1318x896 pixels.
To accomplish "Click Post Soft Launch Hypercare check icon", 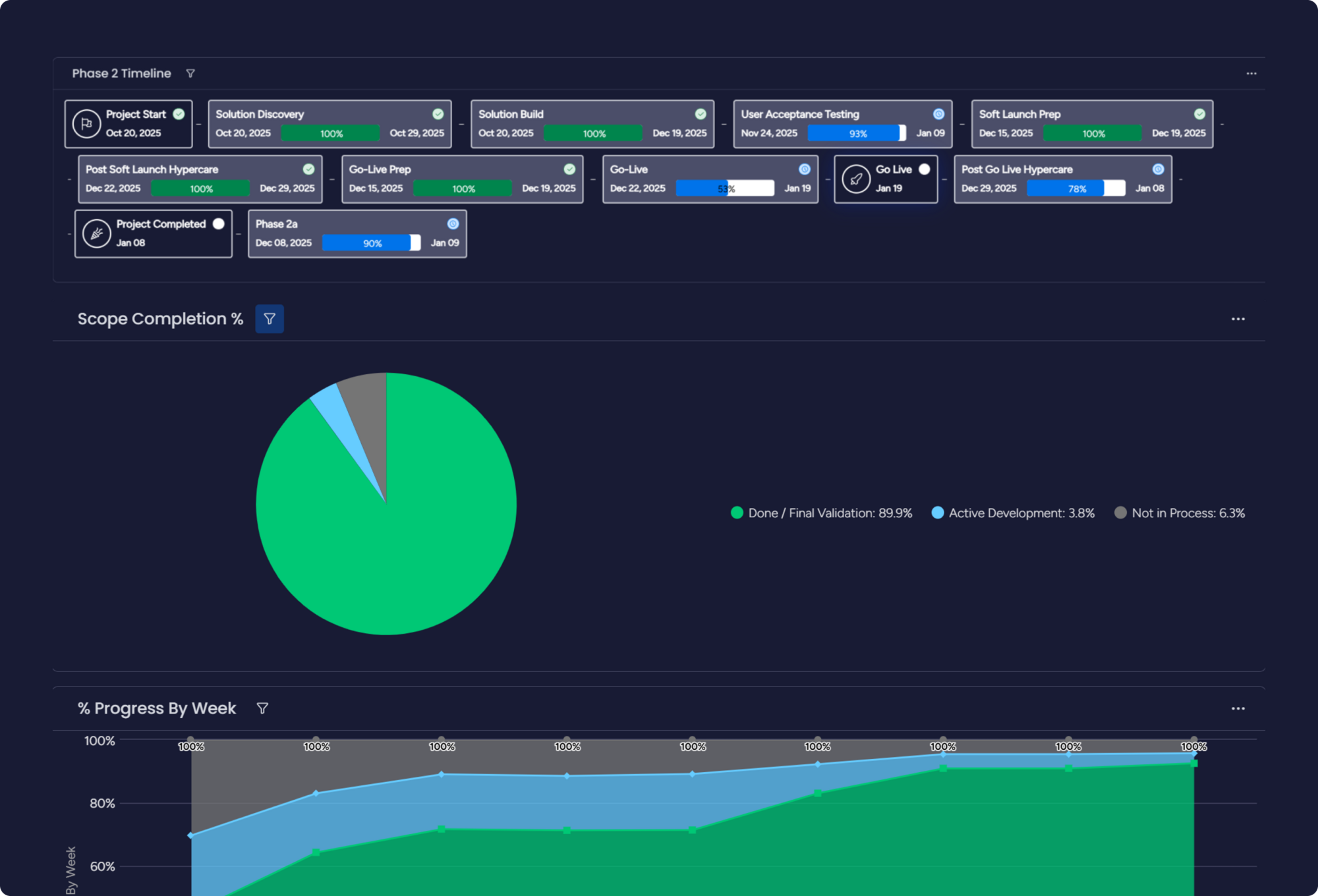I will (308, 169).
